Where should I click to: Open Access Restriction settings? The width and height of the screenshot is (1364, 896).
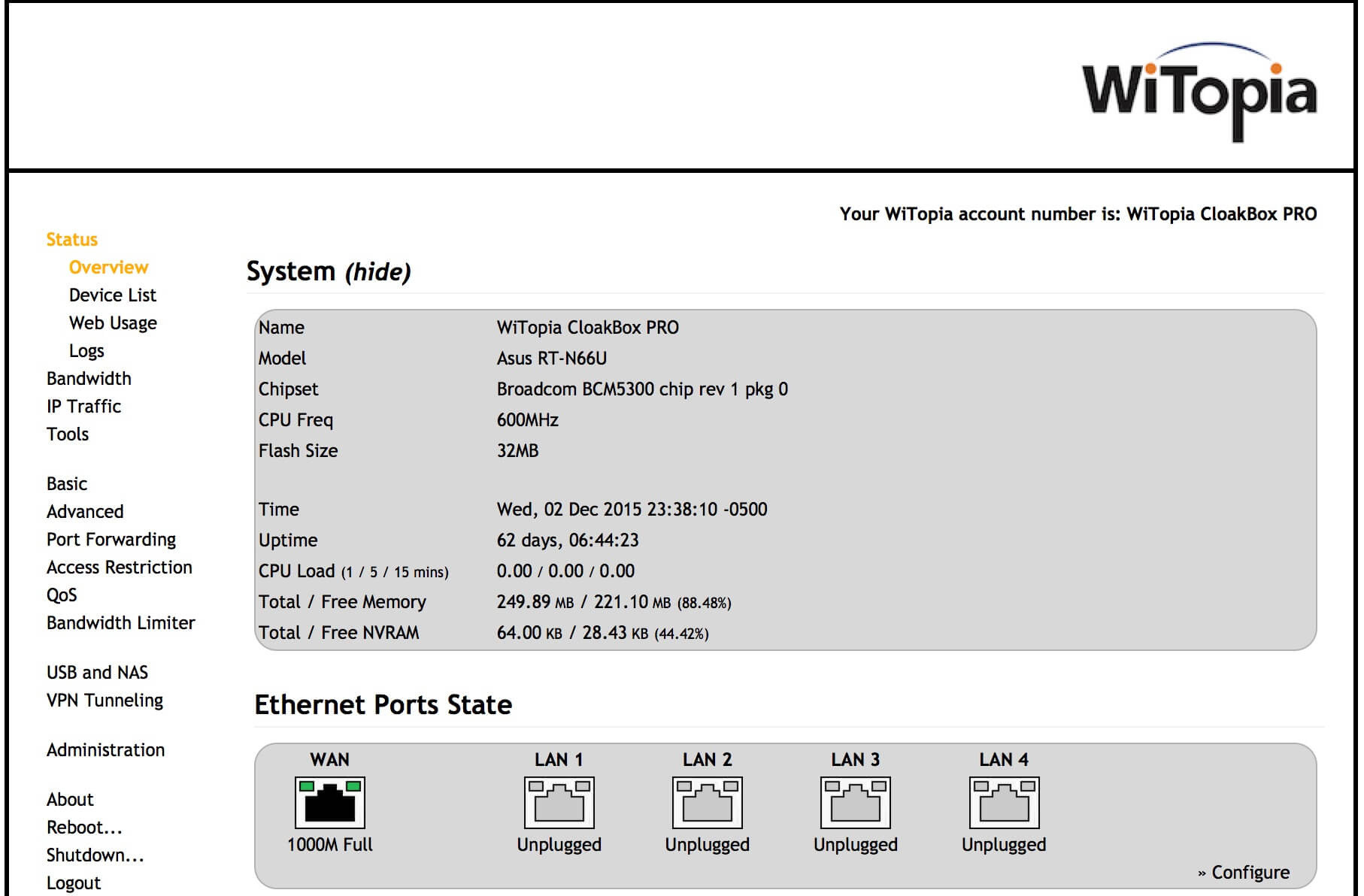120,568
